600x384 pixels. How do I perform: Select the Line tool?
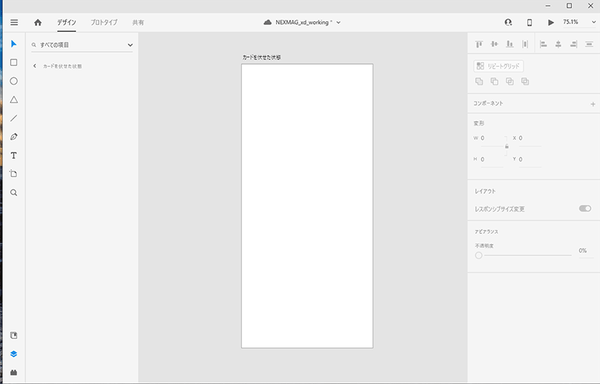point(14,118)
